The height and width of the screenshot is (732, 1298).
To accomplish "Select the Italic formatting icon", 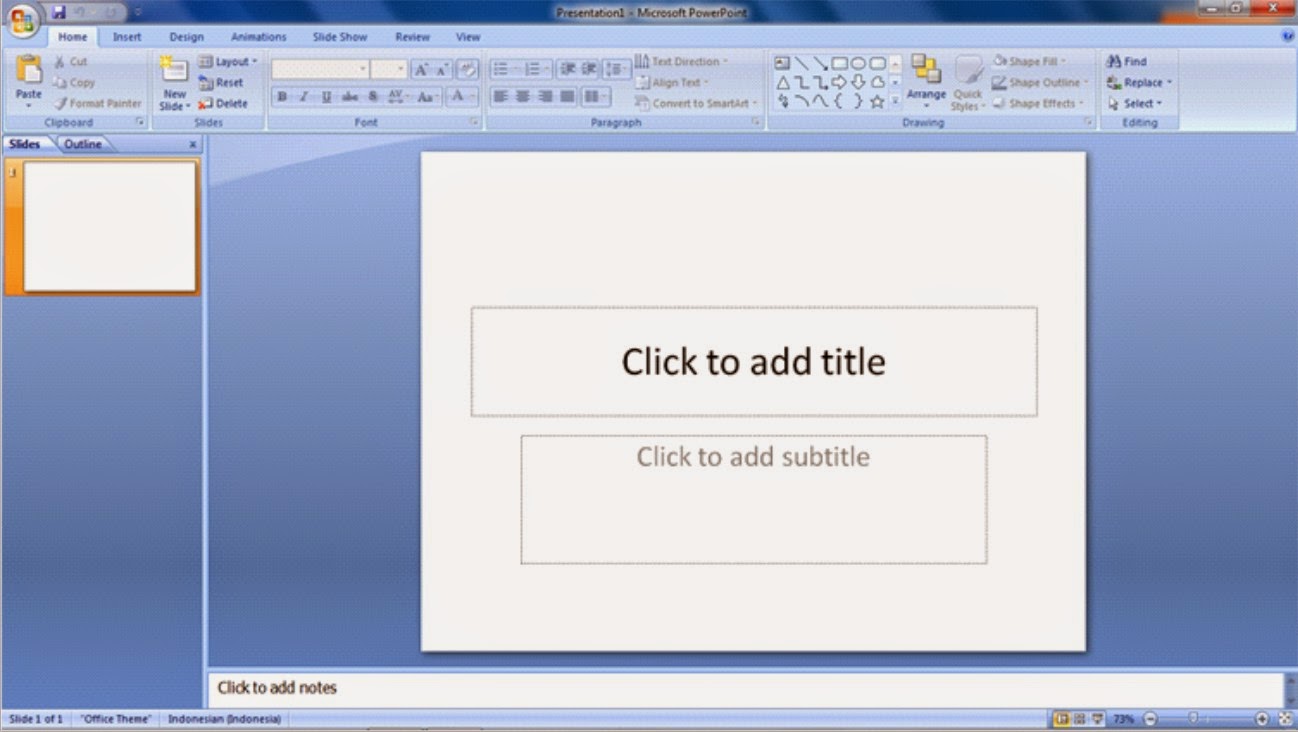I will (x=304, y=97).
